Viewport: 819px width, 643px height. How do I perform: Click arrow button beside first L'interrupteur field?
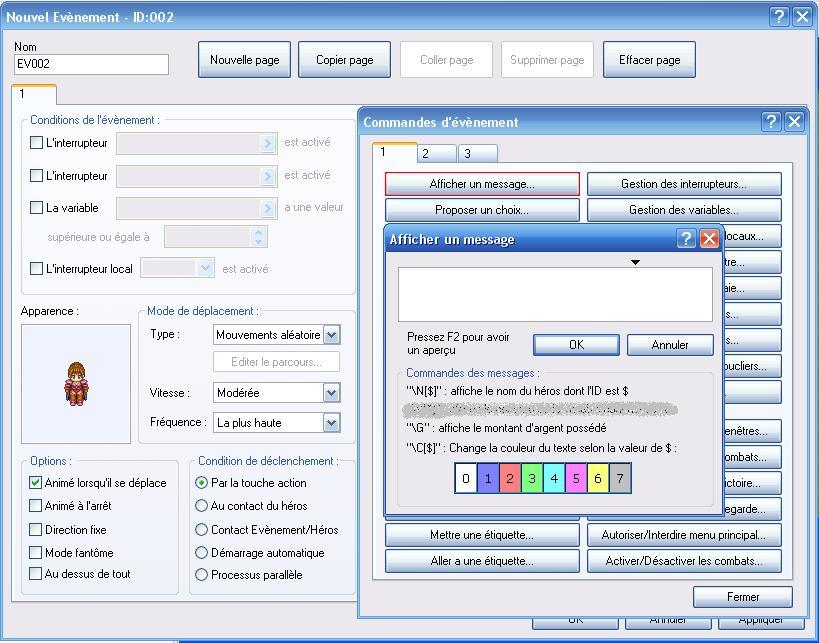[267, 144]
